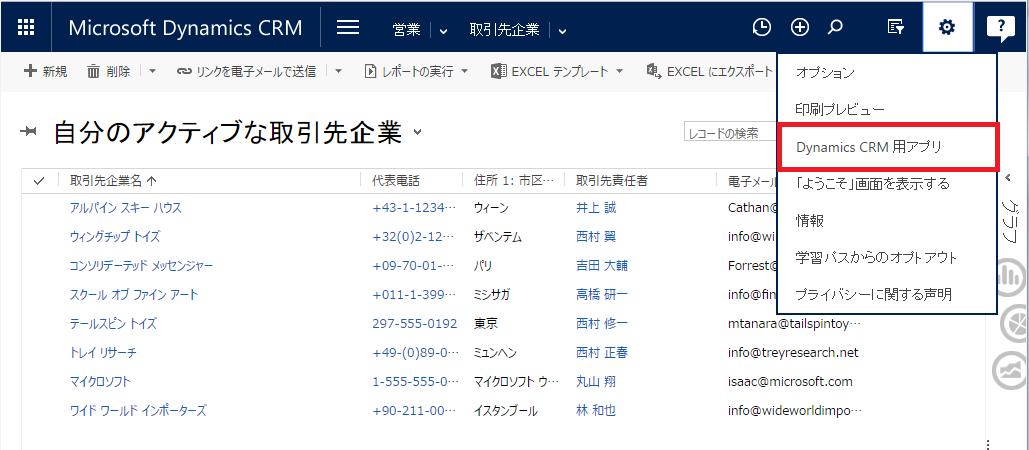
Task: Open the help question mark icon
Action: (1001, 28)
